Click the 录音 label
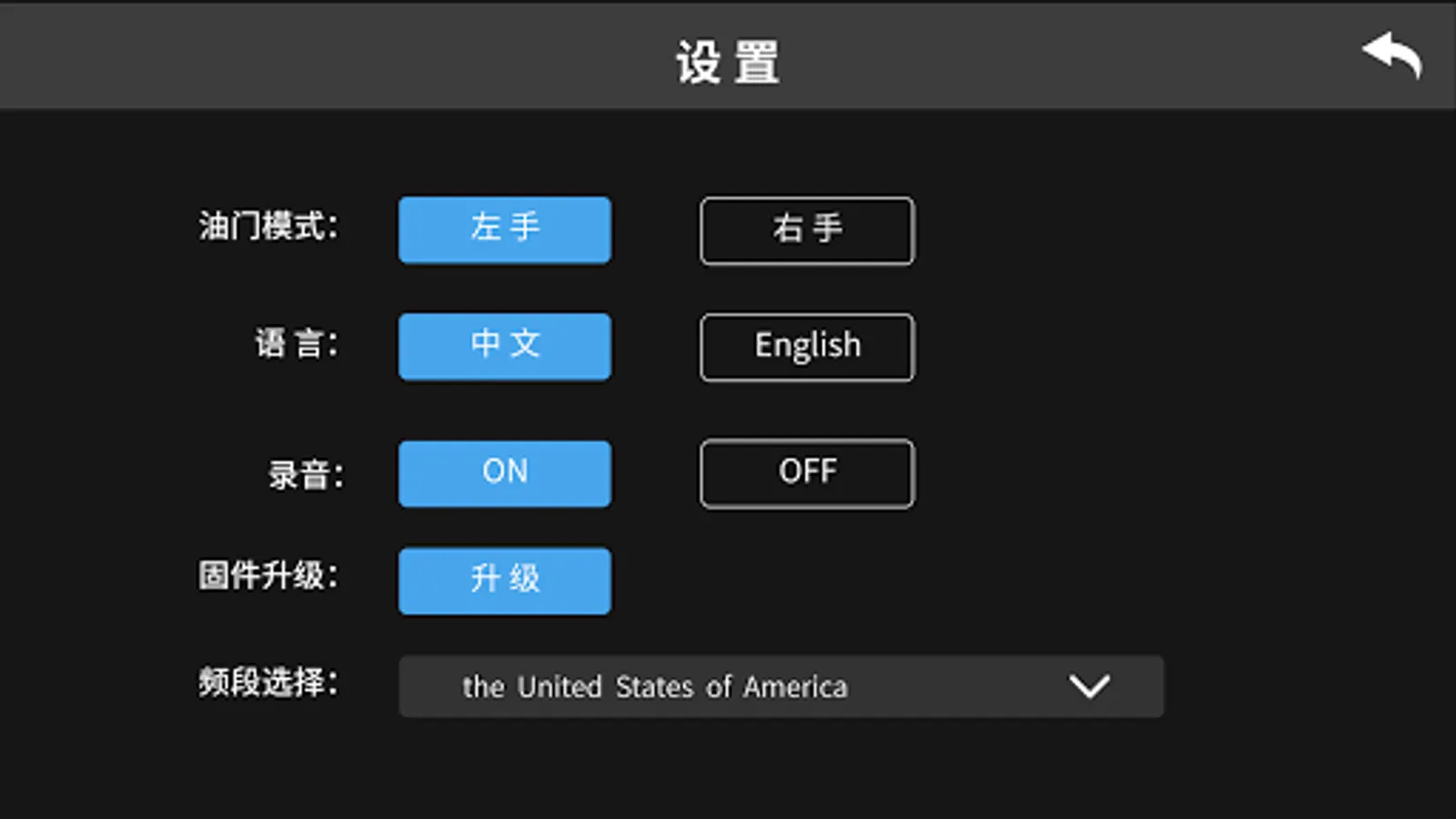The width and height of the screenshot is (1456, 819). click(305, 474)
